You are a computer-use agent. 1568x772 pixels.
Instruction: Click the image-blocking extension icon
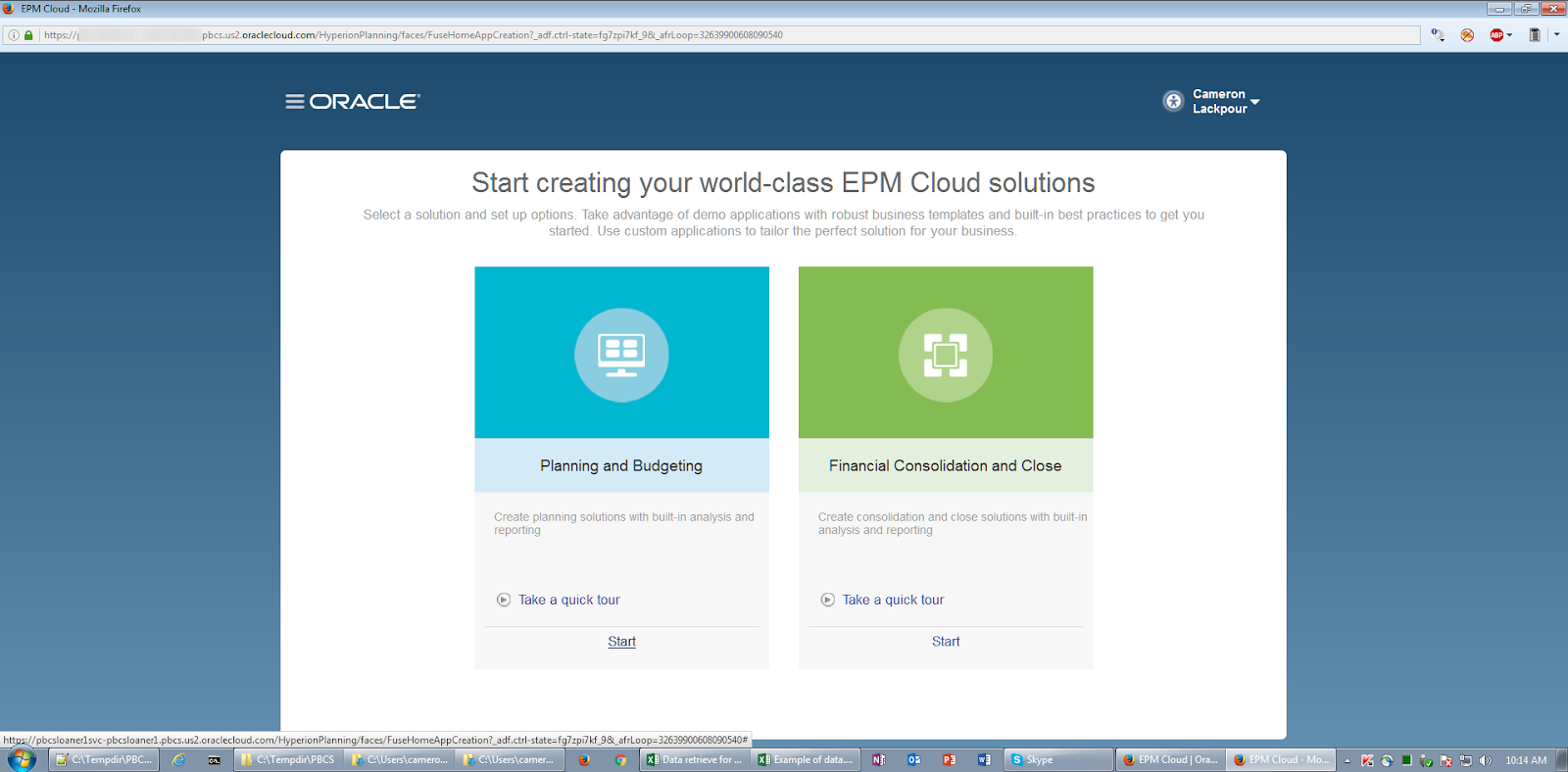(1467, 35)
